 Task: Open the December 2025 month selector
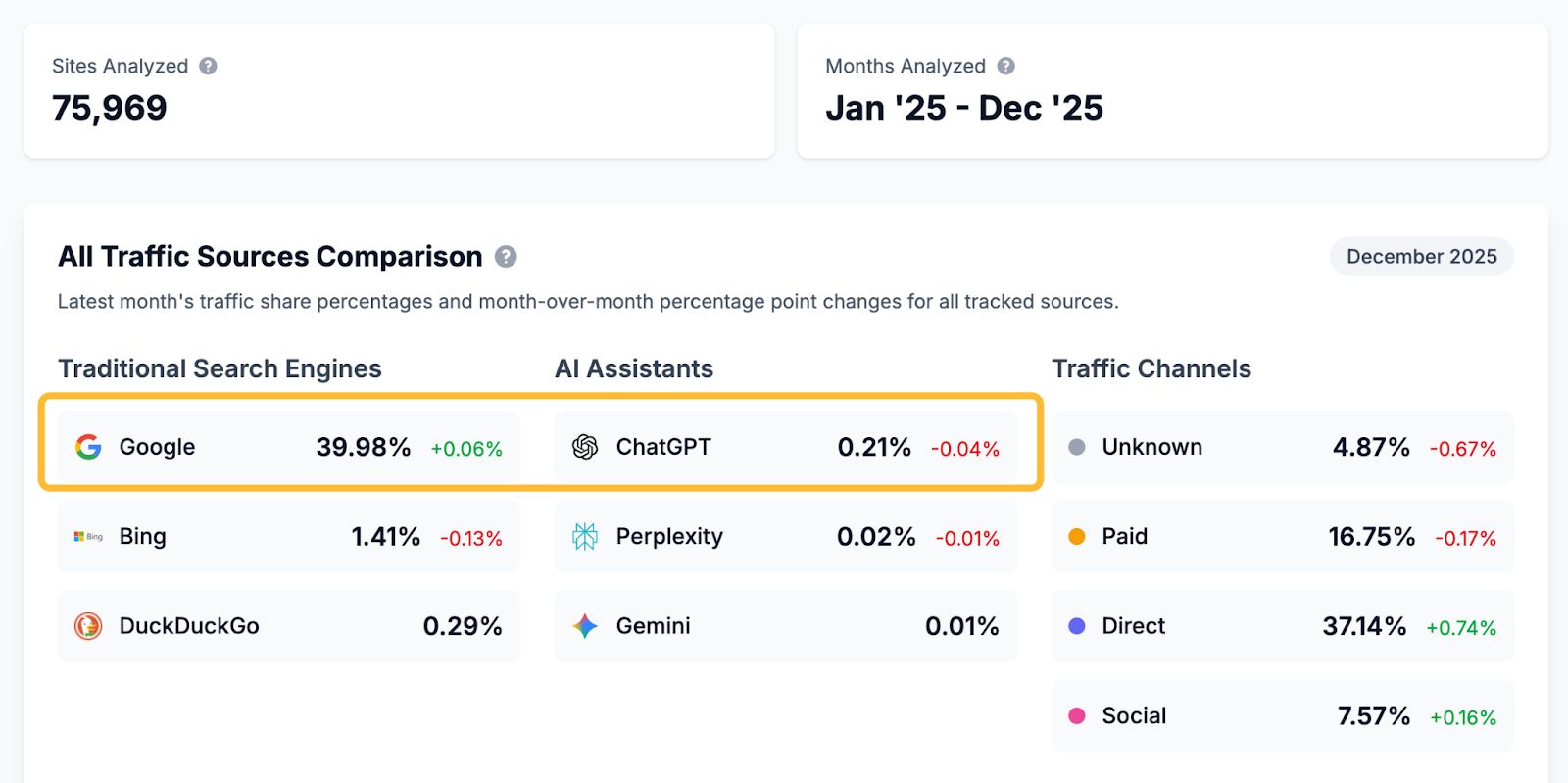[x=1421, y=257]
